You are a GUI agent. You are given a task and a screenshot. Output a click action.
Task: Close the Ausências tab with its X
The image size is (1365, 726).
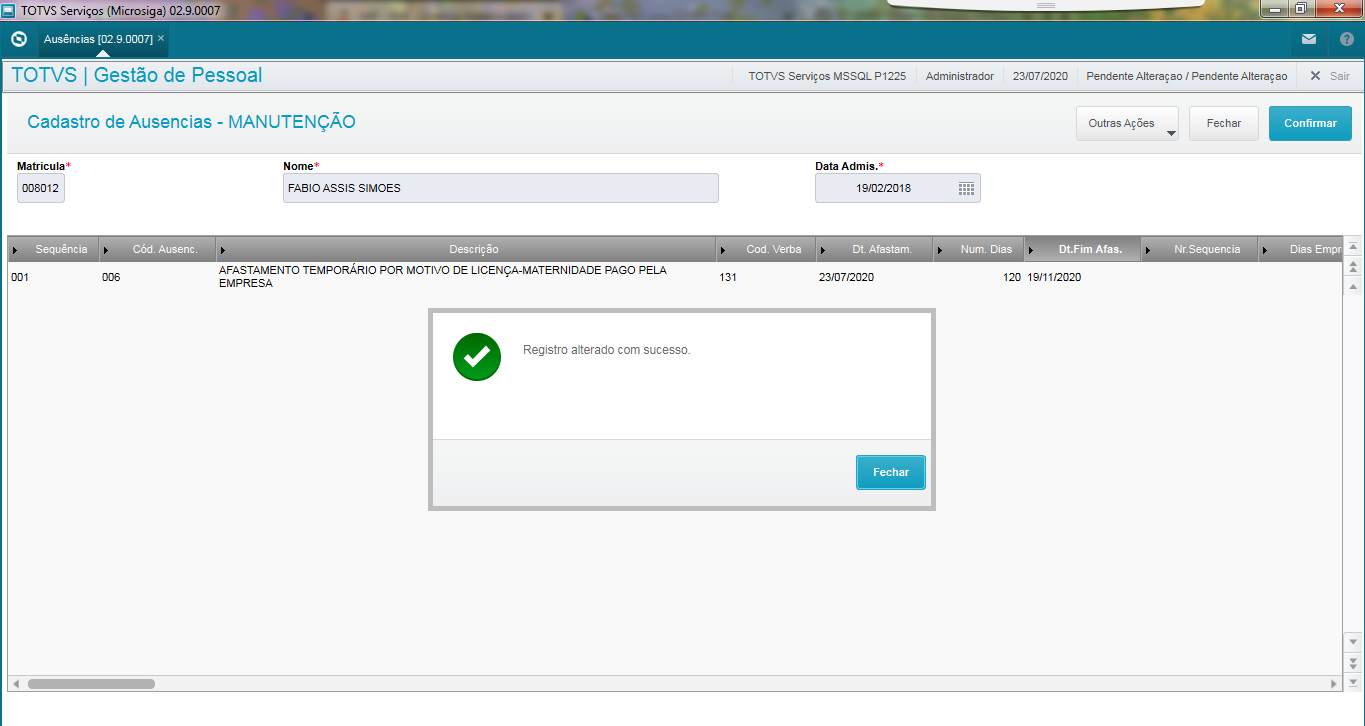pos(161,38)
